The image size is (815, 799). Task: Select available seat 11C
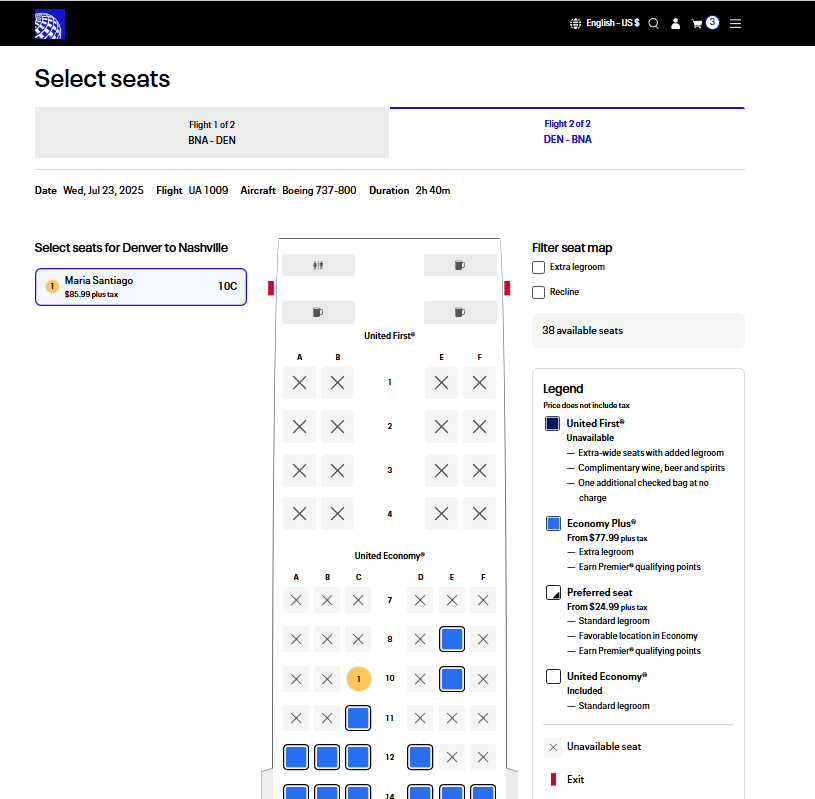358,718
